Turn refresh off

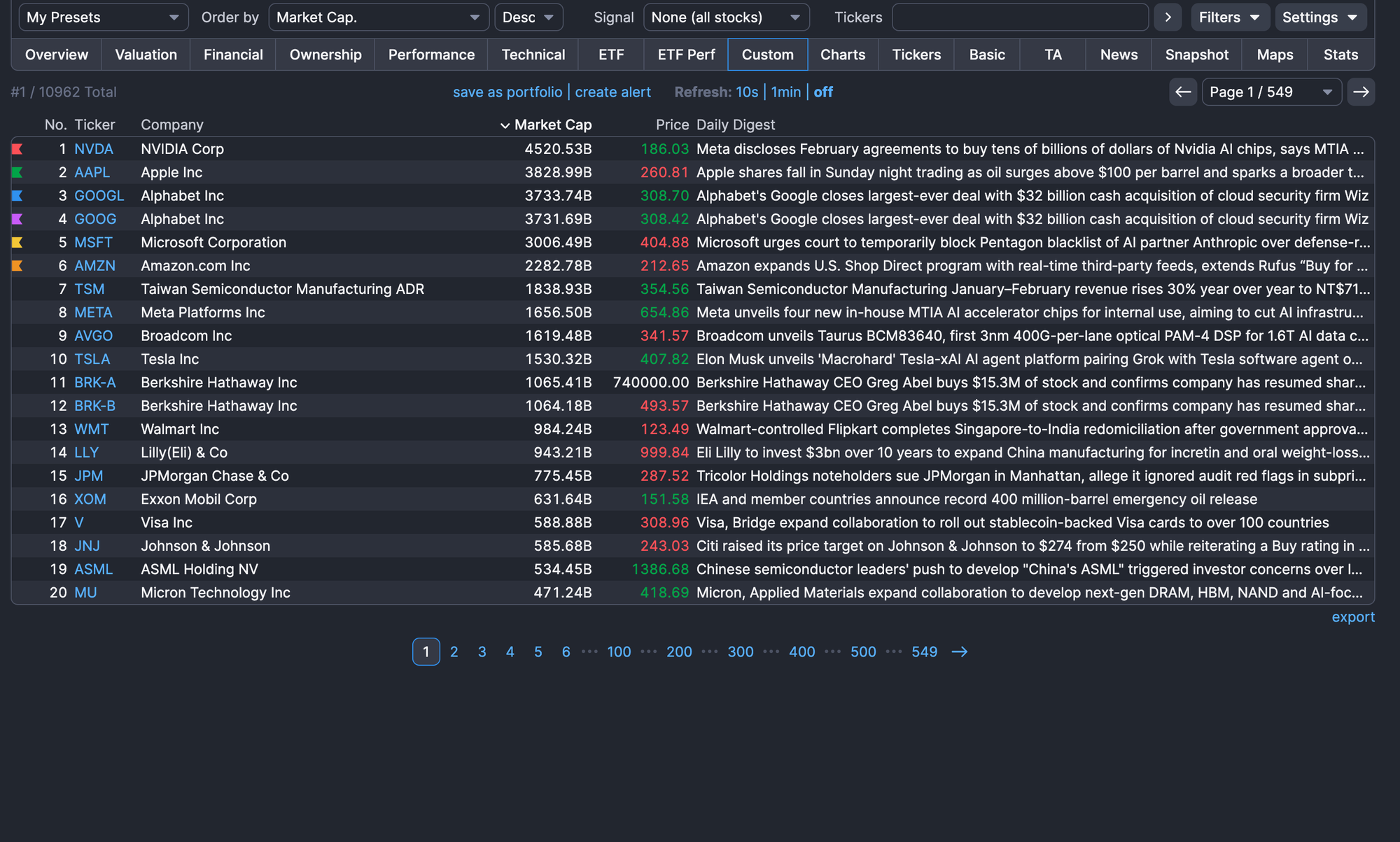pos(823,92)
